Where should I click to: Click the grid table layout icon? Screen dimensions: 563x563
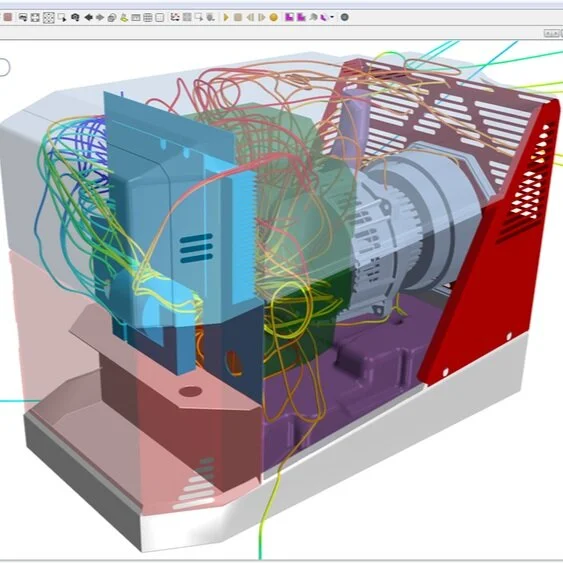(148, 17)
